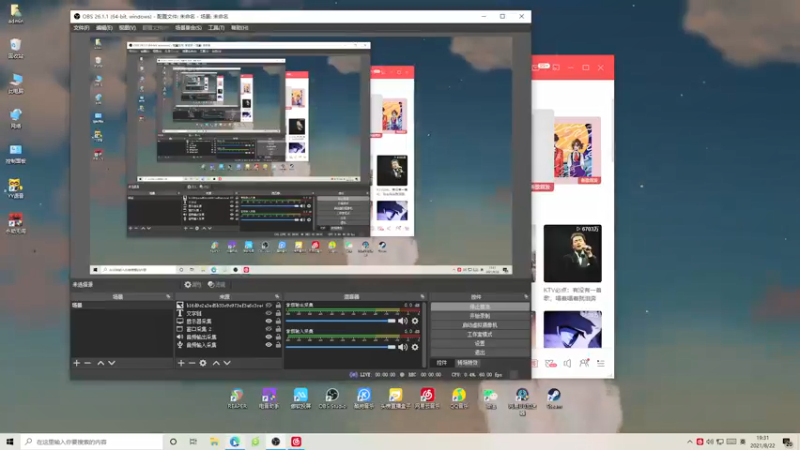Open the 视图(V) menu in OBS
The height and width of the screenshot is (450, 800).
coord(127,28)
